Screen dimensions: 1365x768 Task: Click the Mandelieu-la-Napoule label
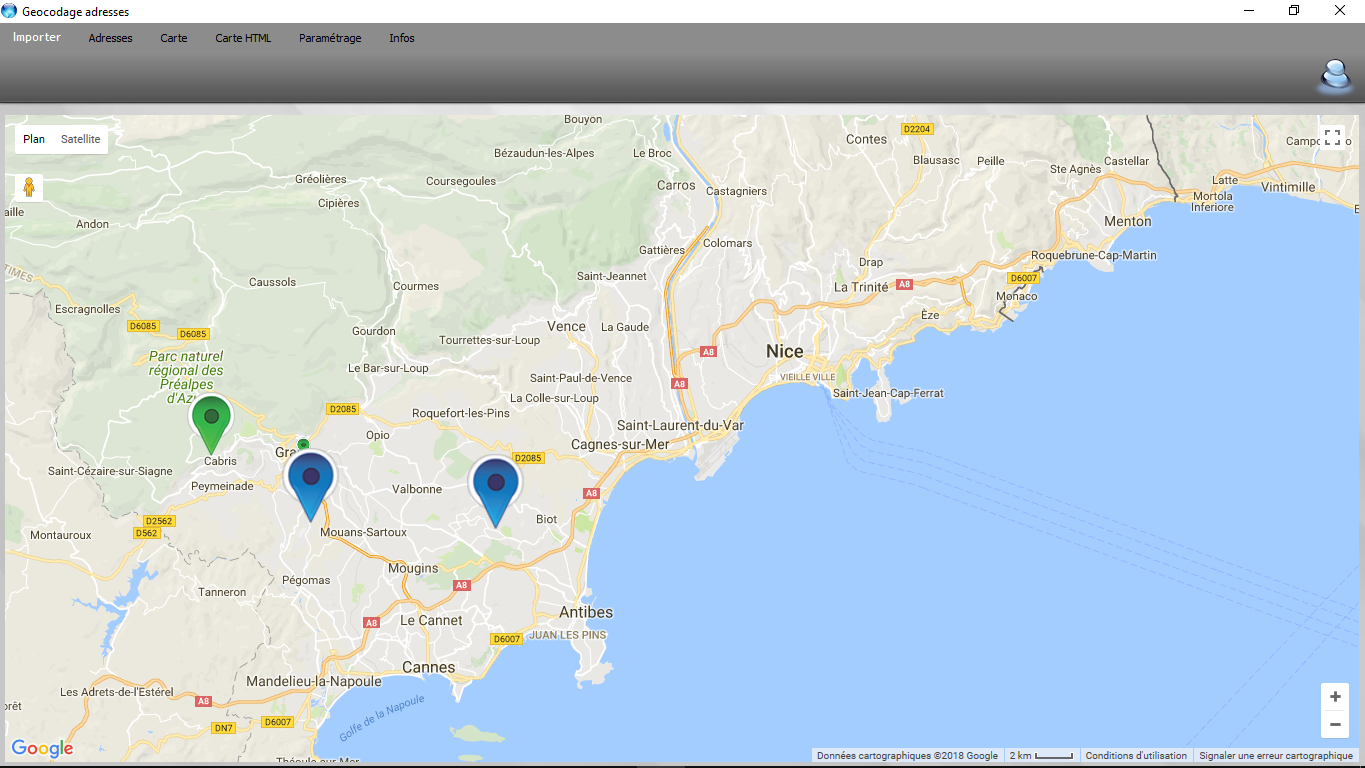[x=314, y=681]
